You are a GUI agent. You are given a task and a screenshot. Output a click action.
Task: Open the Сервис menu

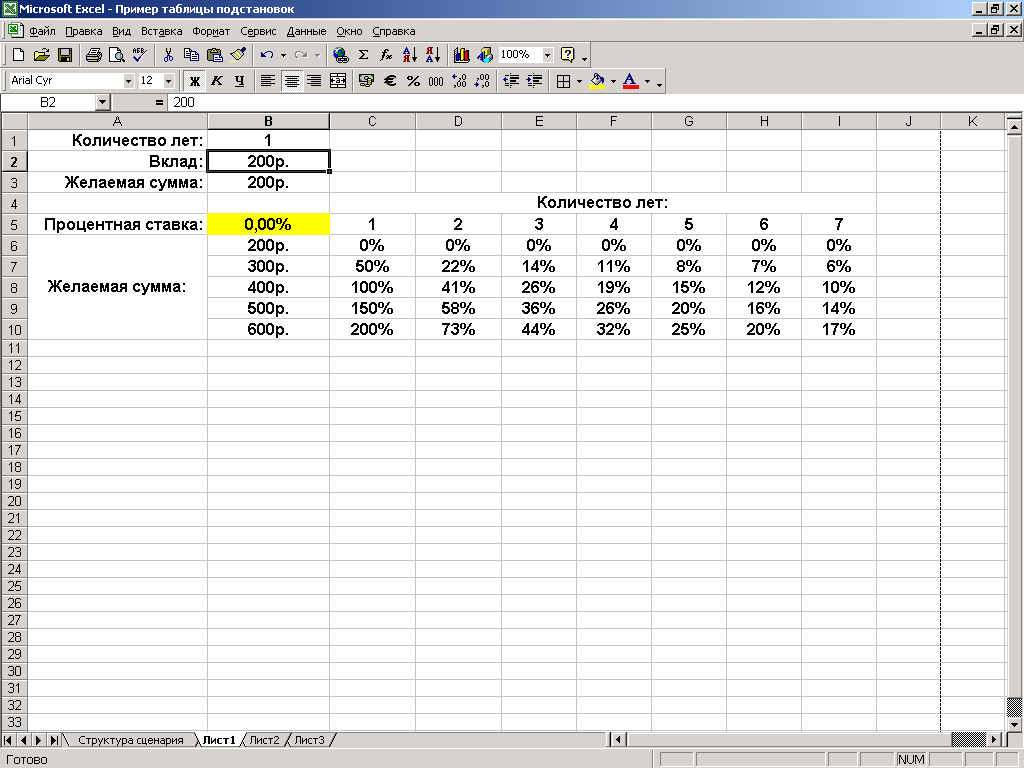coord(258,31)
